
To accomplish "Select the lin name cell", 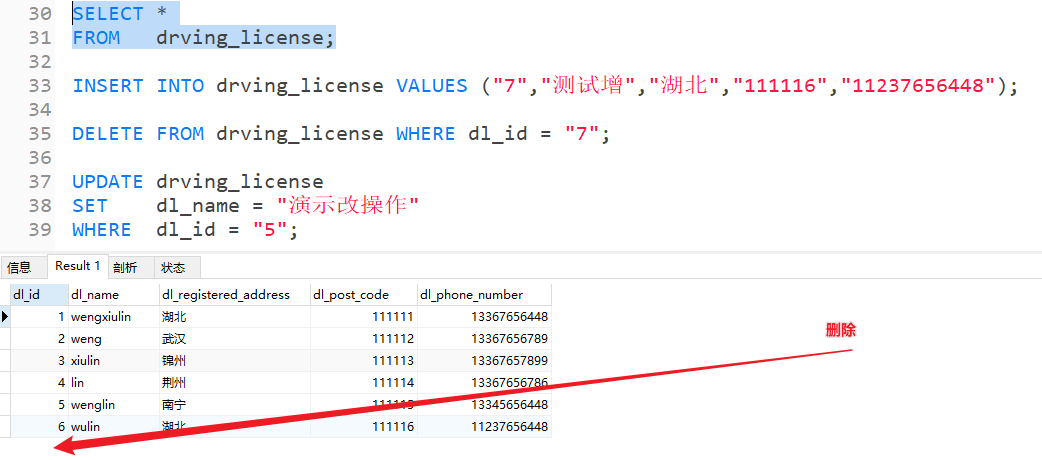I will pos(114,383).
